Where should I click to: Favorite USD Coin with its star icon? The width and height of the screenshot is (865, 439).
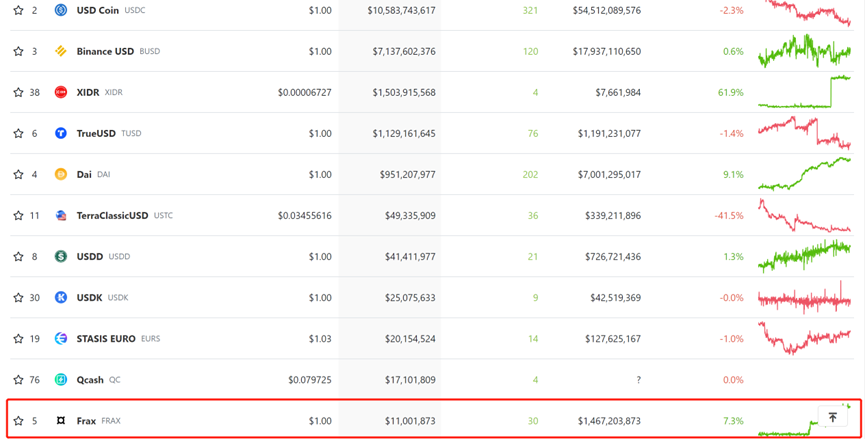pos(18,10)
